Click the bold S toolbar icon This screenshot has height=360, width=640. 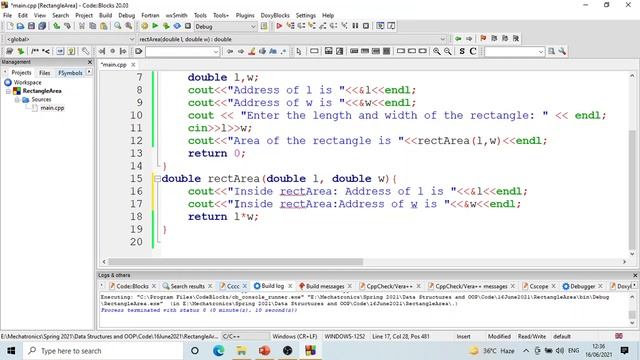coord(462,51)
